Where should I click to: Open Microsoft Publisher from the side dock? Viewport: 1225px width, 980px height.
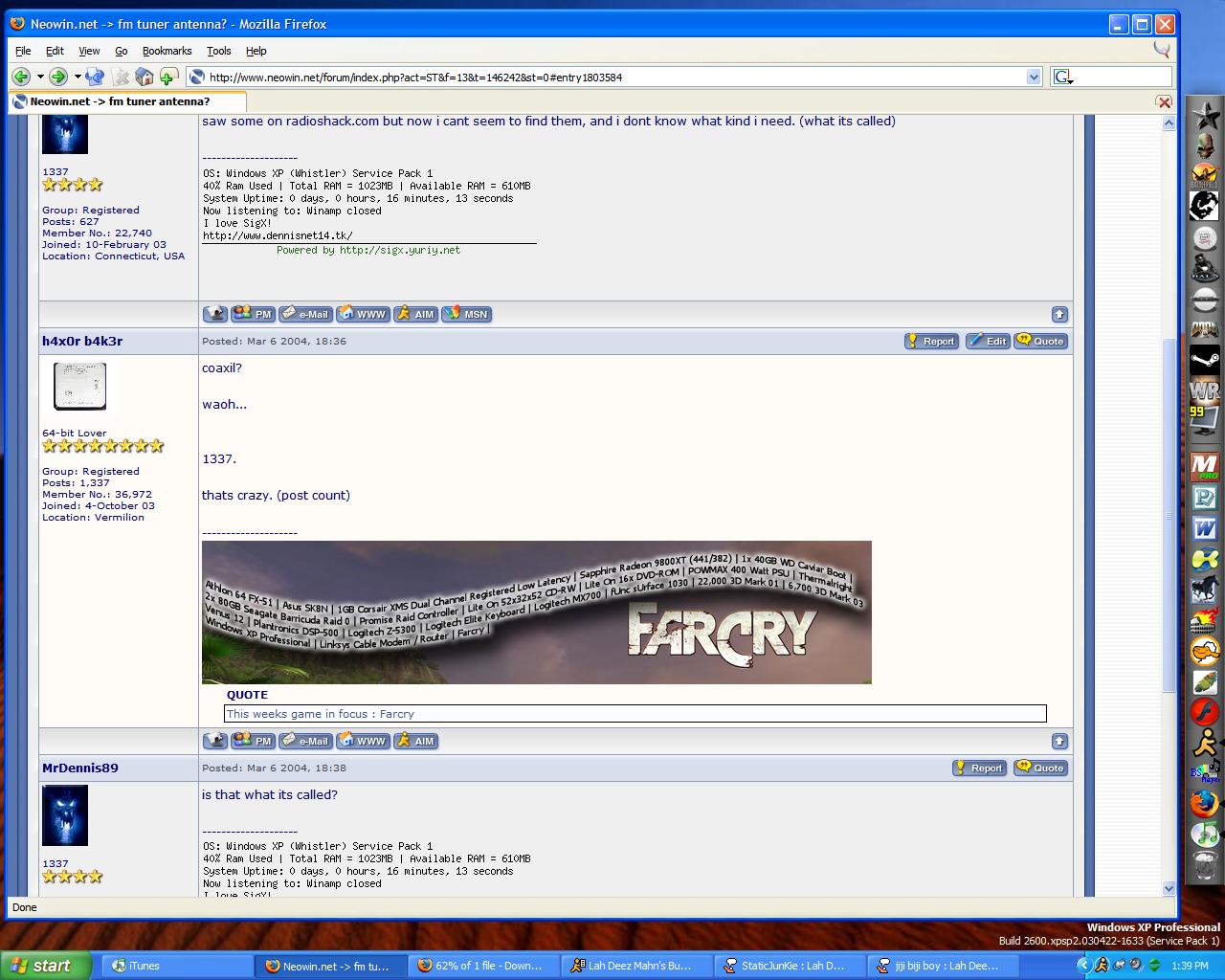point(1204,498)
